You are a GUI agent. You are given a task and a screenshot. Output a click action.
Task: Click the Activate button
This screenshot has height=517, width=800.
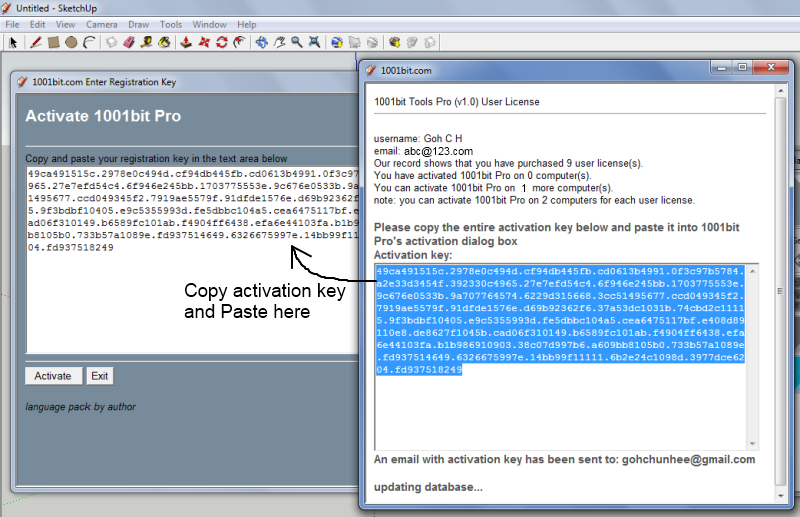(x=53, y=376)
